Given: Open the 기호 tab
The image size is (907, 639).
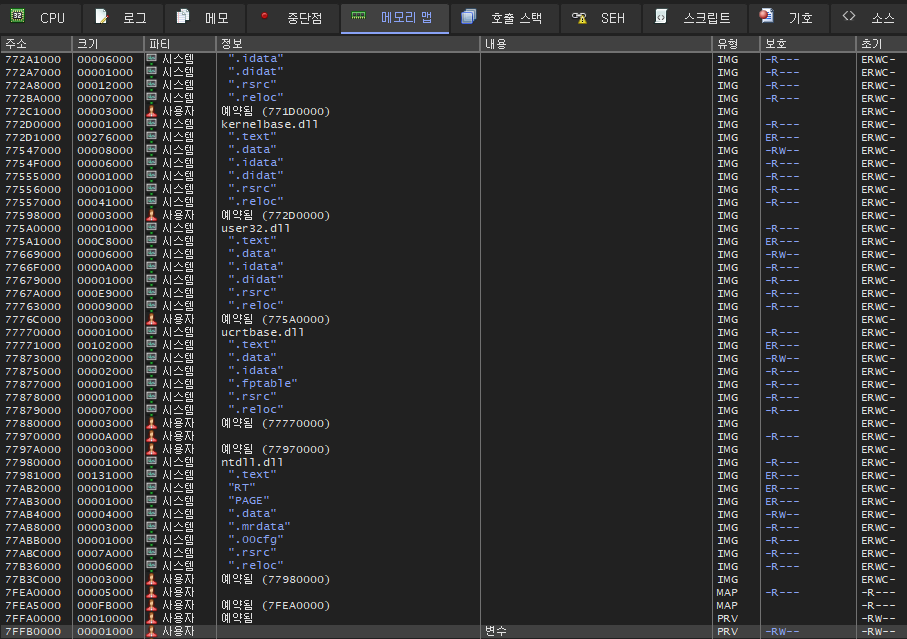Looking at the screenshot, I should (x=788, y=18).
